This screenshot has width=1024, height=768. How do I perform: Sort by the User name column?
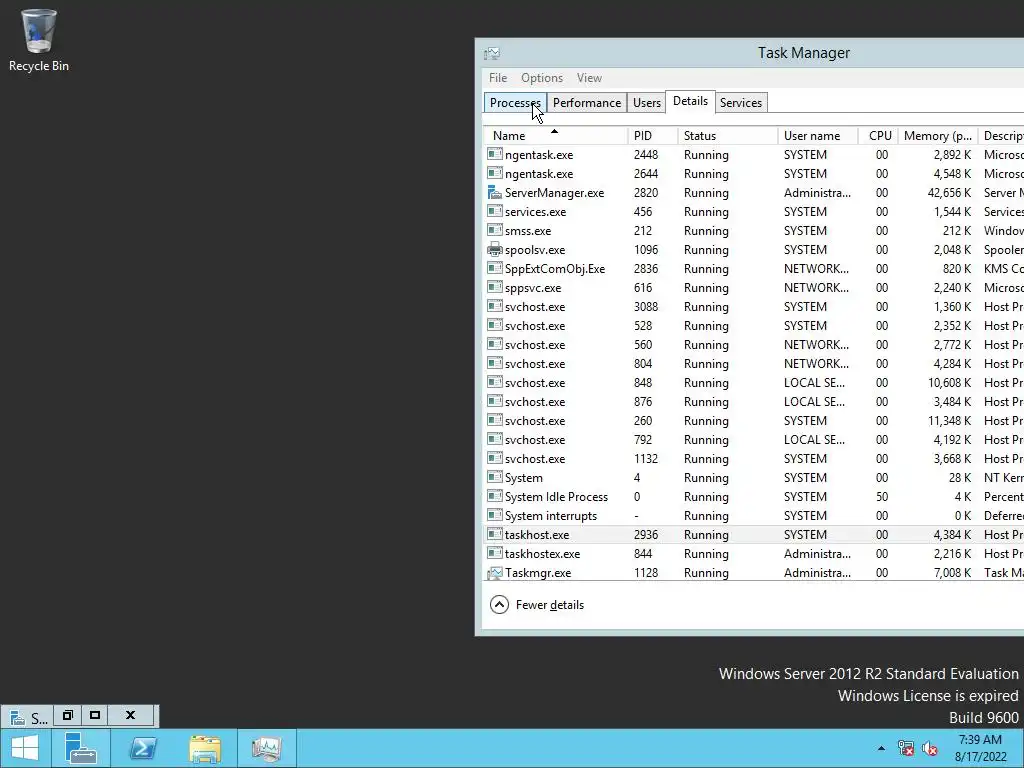pos(817,136)
